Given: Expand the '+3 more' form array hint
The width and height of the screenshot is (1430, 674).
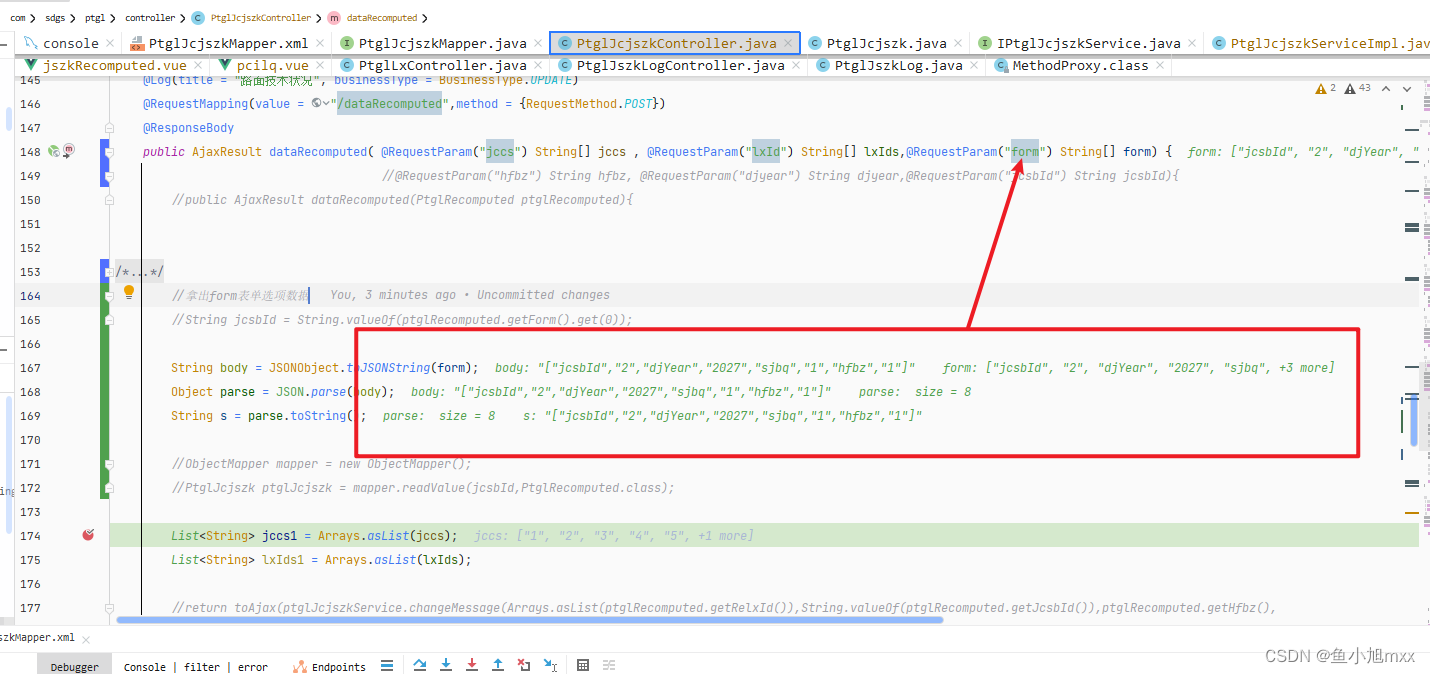Looking at the screenshot, I should (x=1306, y=368).
